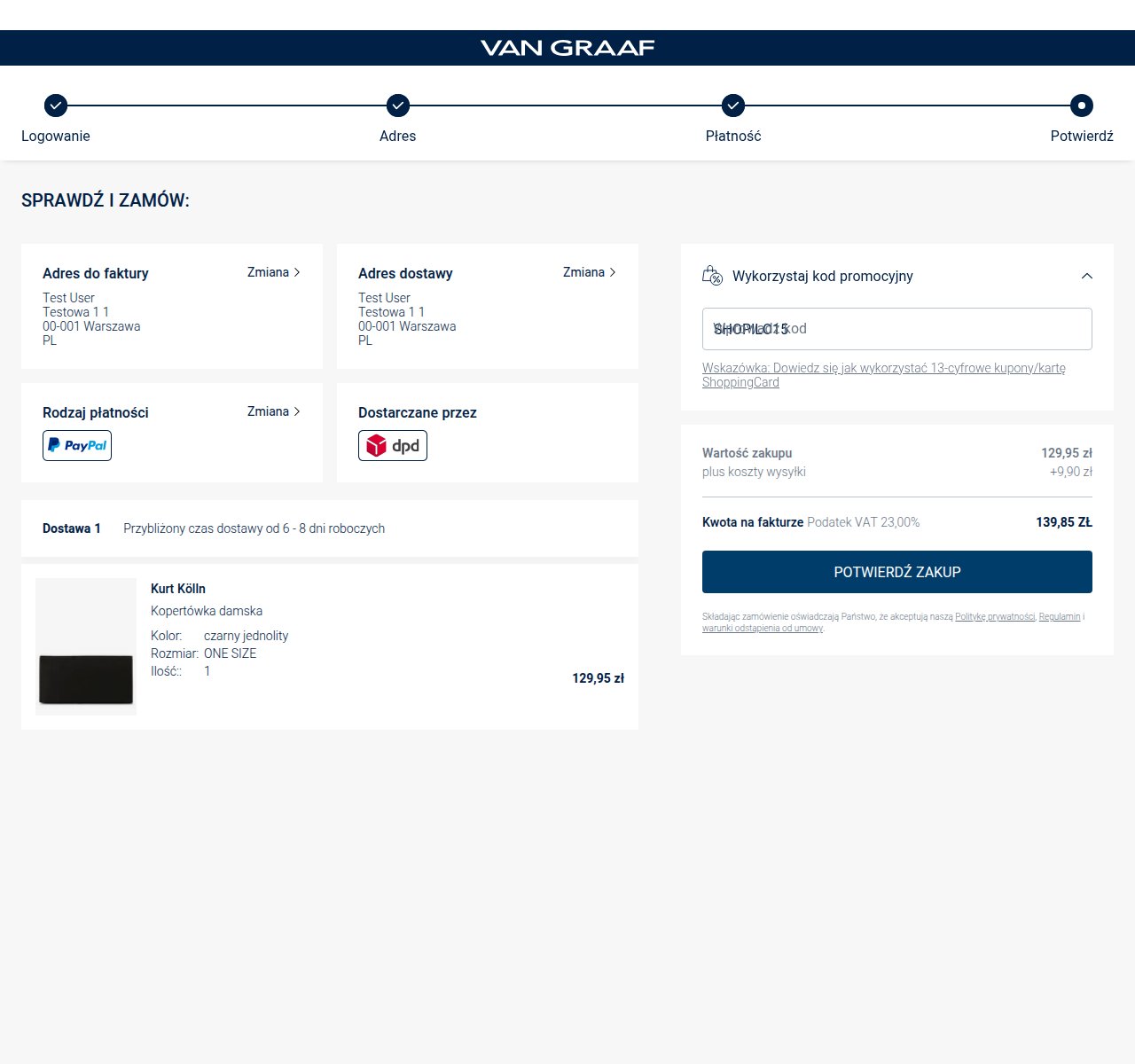Screen dimensions: 1135x1064
Task: Click the ONE SIZE size value
Action: click(231, 653)
